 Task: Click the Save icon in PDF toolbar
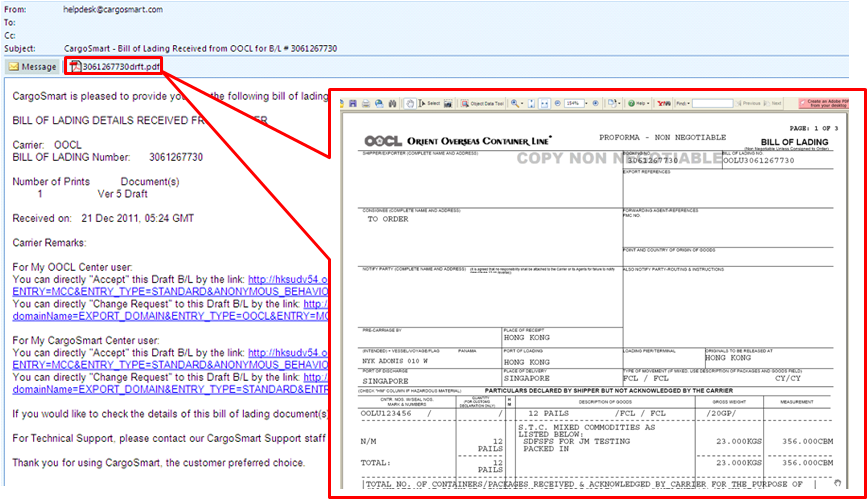point(351,103)
